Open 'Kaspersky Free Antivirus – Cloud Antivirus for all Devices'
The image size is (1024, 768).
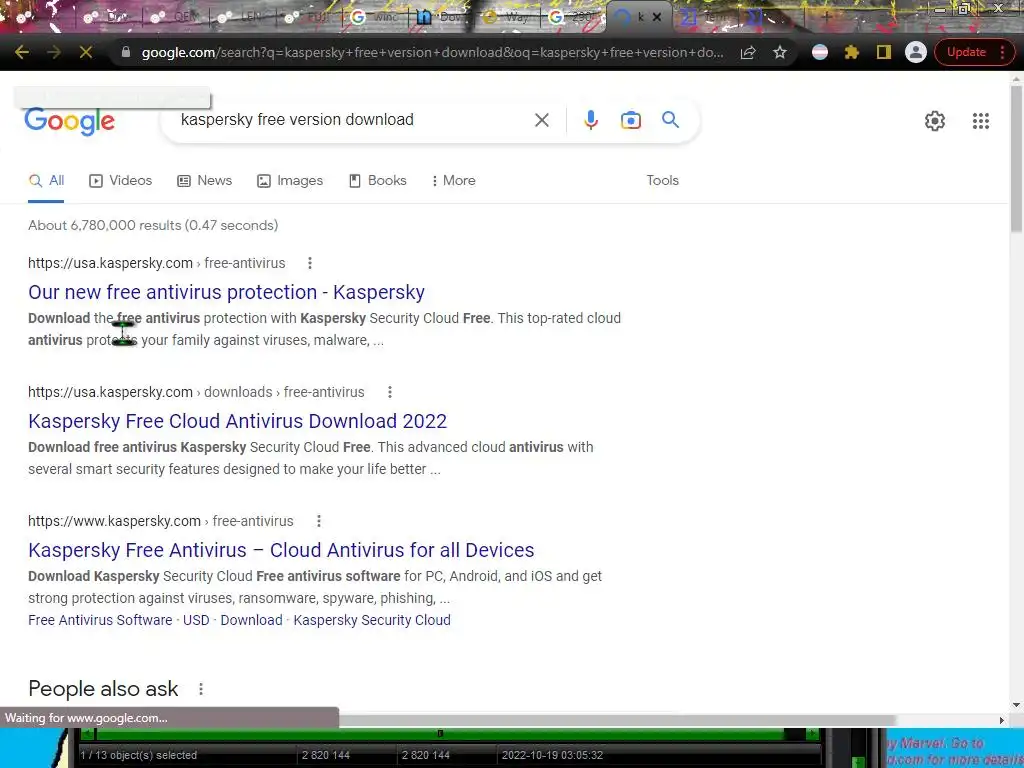tap(281, 550)
